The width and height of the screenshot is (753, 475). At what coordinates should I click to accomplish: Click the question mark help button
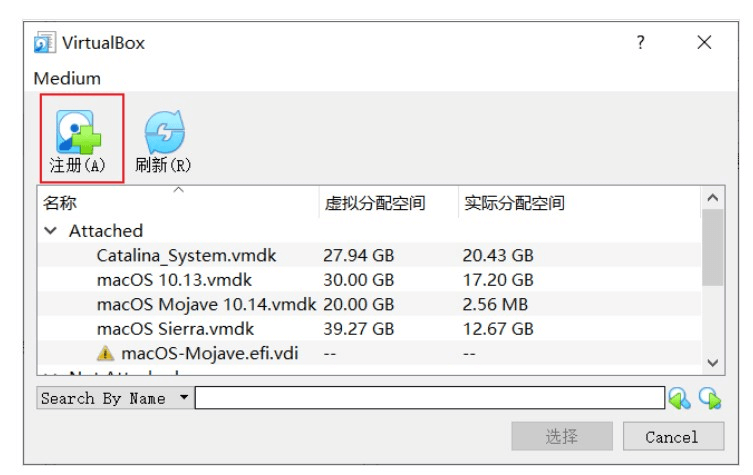640,42
